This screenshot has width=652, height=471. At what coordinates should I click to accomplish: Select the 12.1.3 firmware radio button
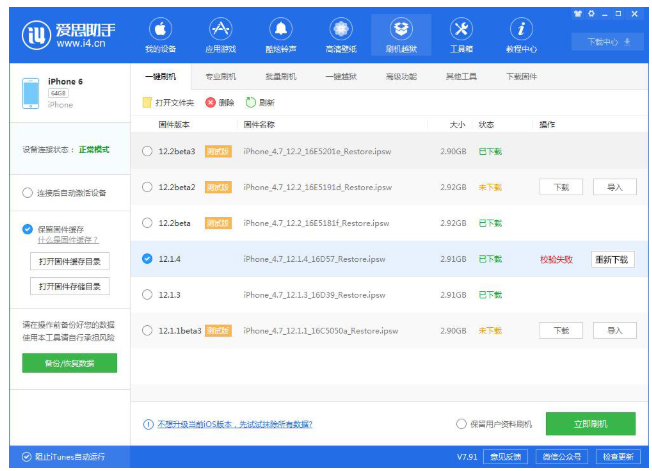148,295
